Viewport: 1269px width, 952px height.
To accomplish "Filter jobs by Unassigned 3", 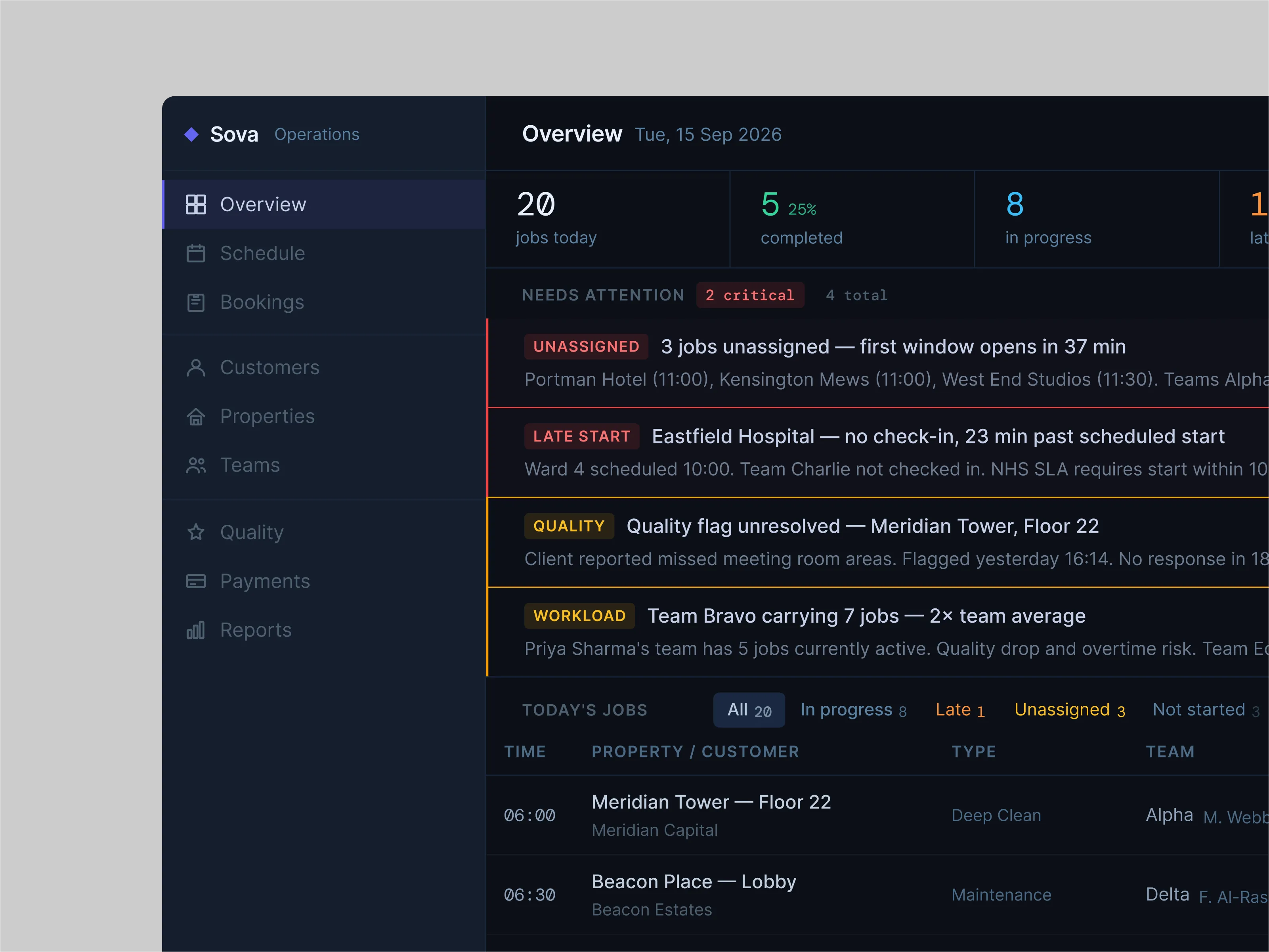I will tap(1069, 710).
